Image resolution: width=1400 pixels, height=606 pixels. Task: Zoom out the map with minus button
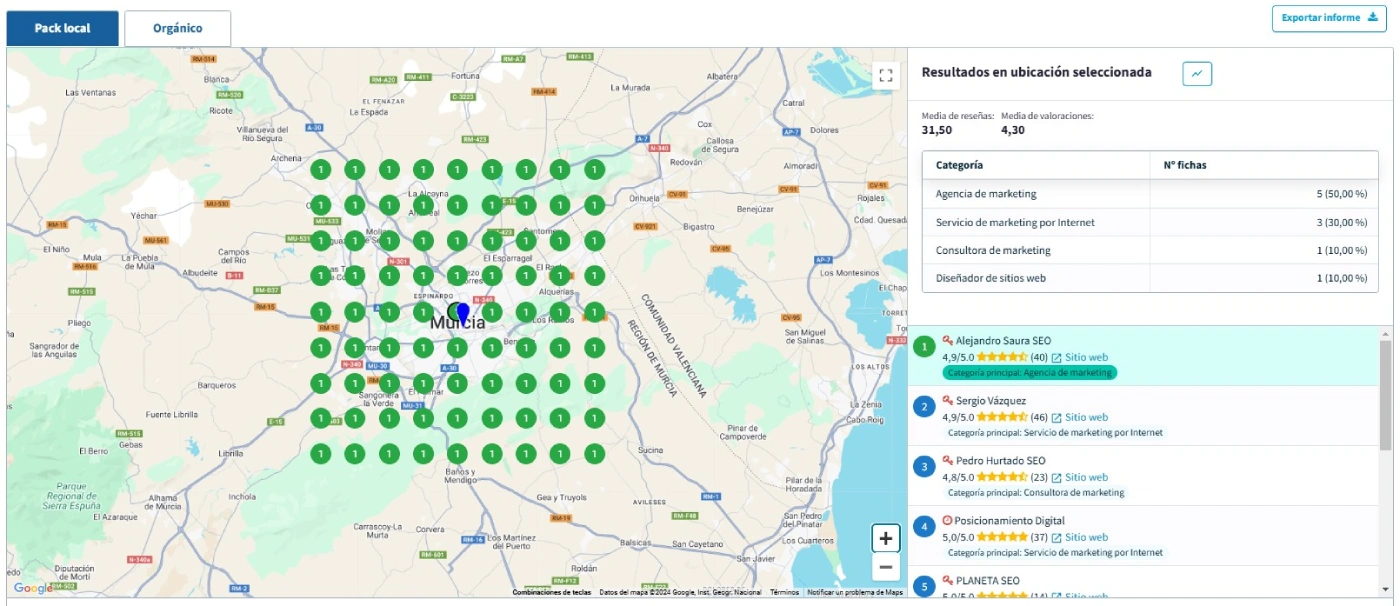pyautogui.click(x=886, y=568)
